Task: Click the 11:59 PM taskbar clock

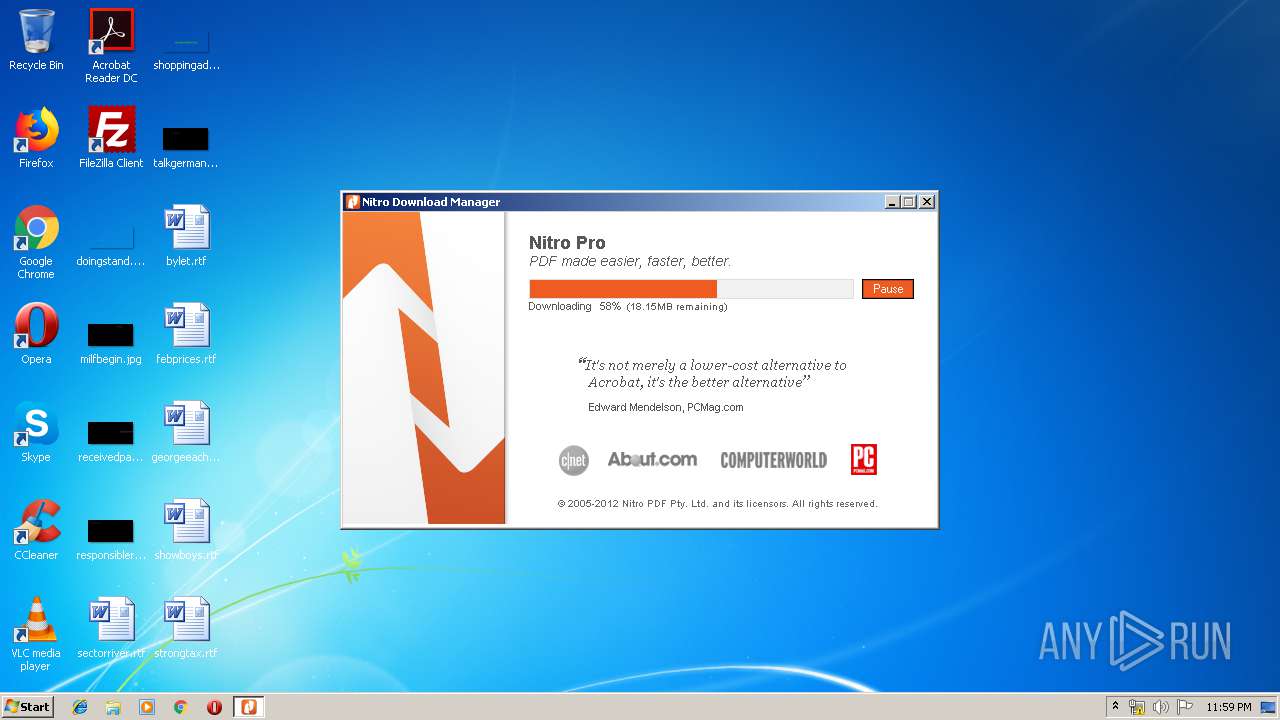Action: pyautogui.click(x=1228, y=707)
